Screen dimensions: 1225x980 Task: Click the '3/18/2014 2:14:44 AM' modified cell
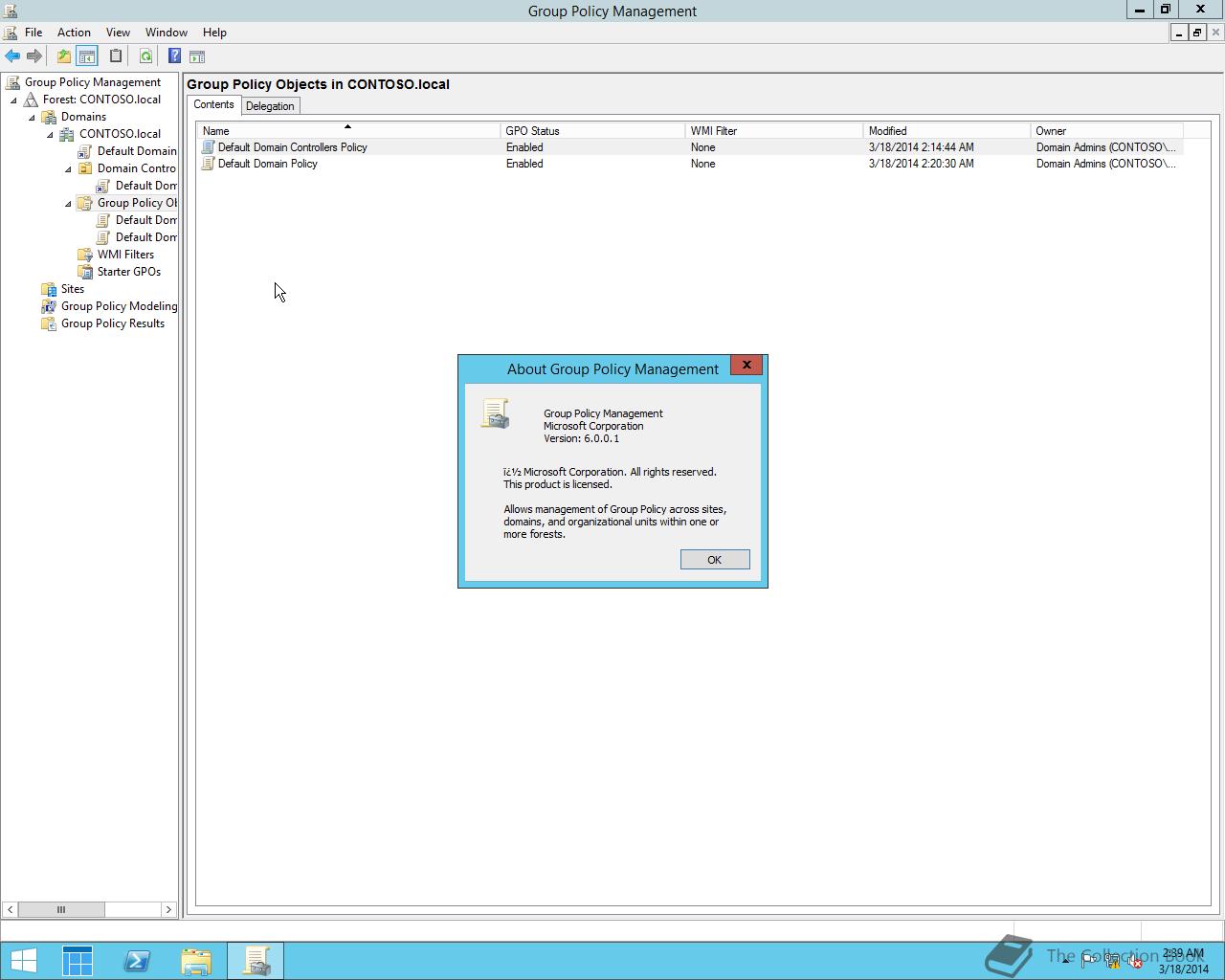(921, 147)
